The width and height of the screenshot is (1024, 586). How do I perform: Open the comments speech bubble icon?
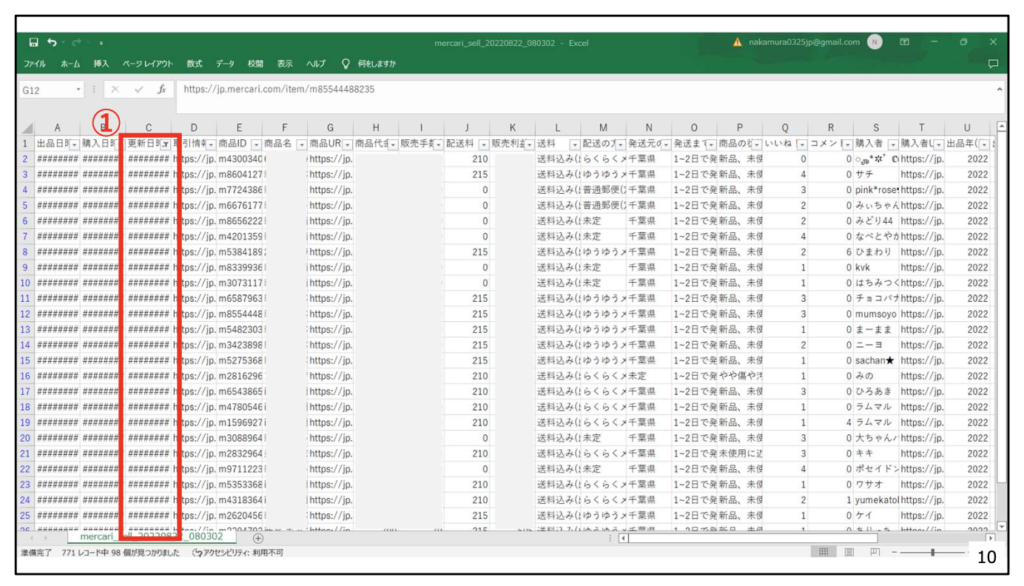(993, 63)
